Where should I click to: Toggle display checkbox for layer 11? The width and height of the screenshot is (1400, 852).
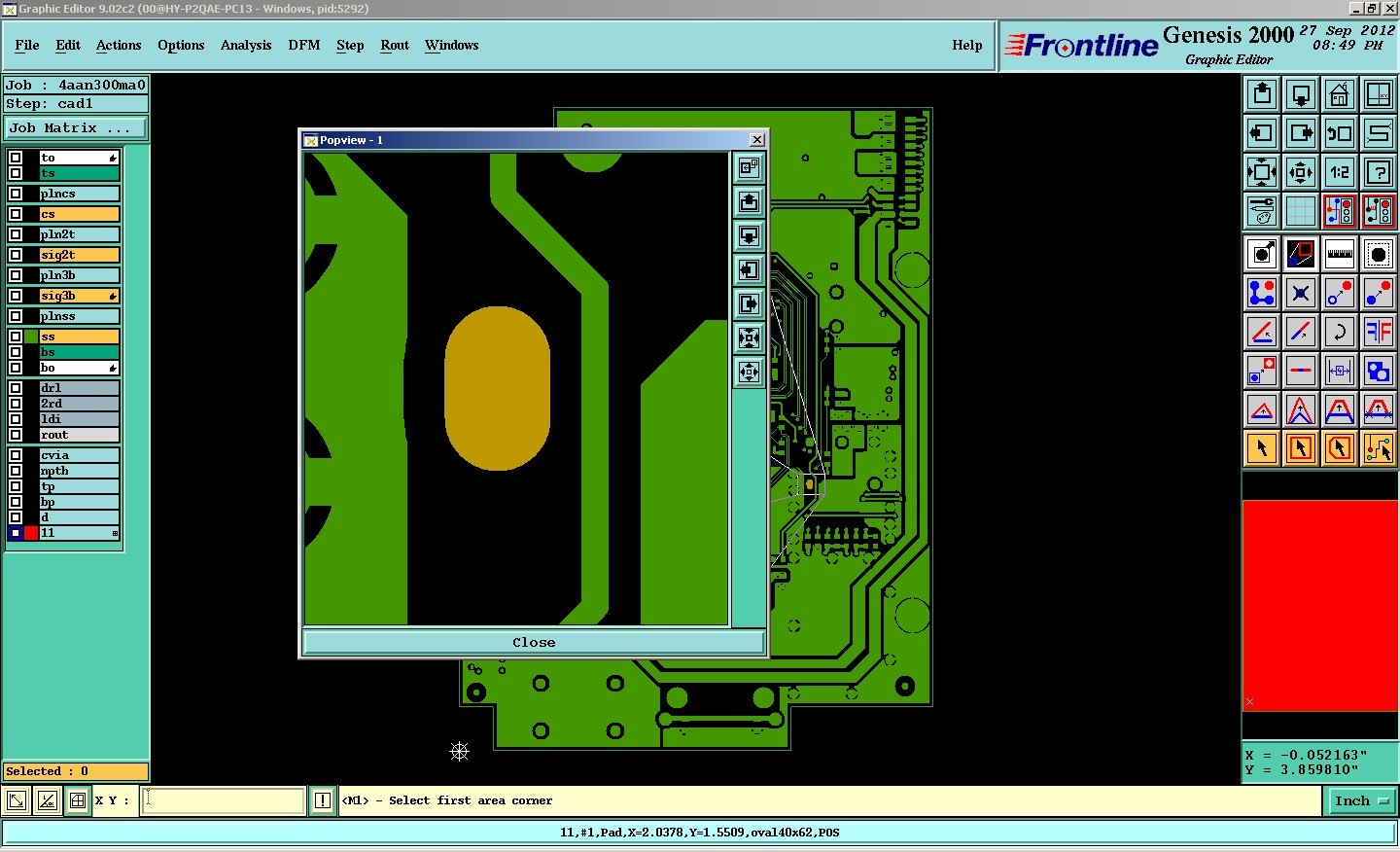tap(16, 533)
